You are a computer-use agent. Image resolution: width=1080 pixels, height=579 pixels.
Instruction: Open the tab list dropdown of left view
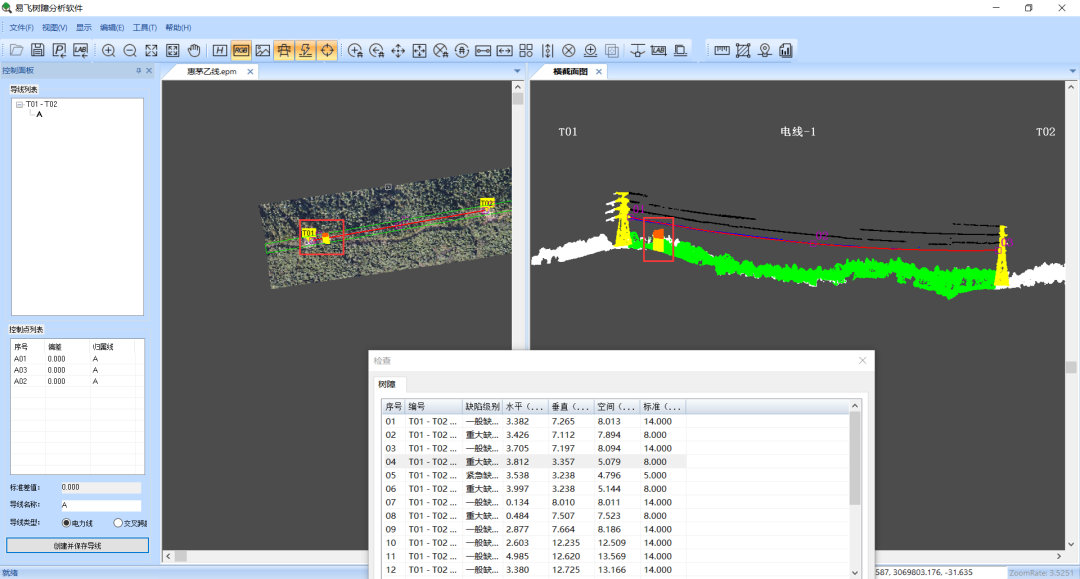(517, 72)
